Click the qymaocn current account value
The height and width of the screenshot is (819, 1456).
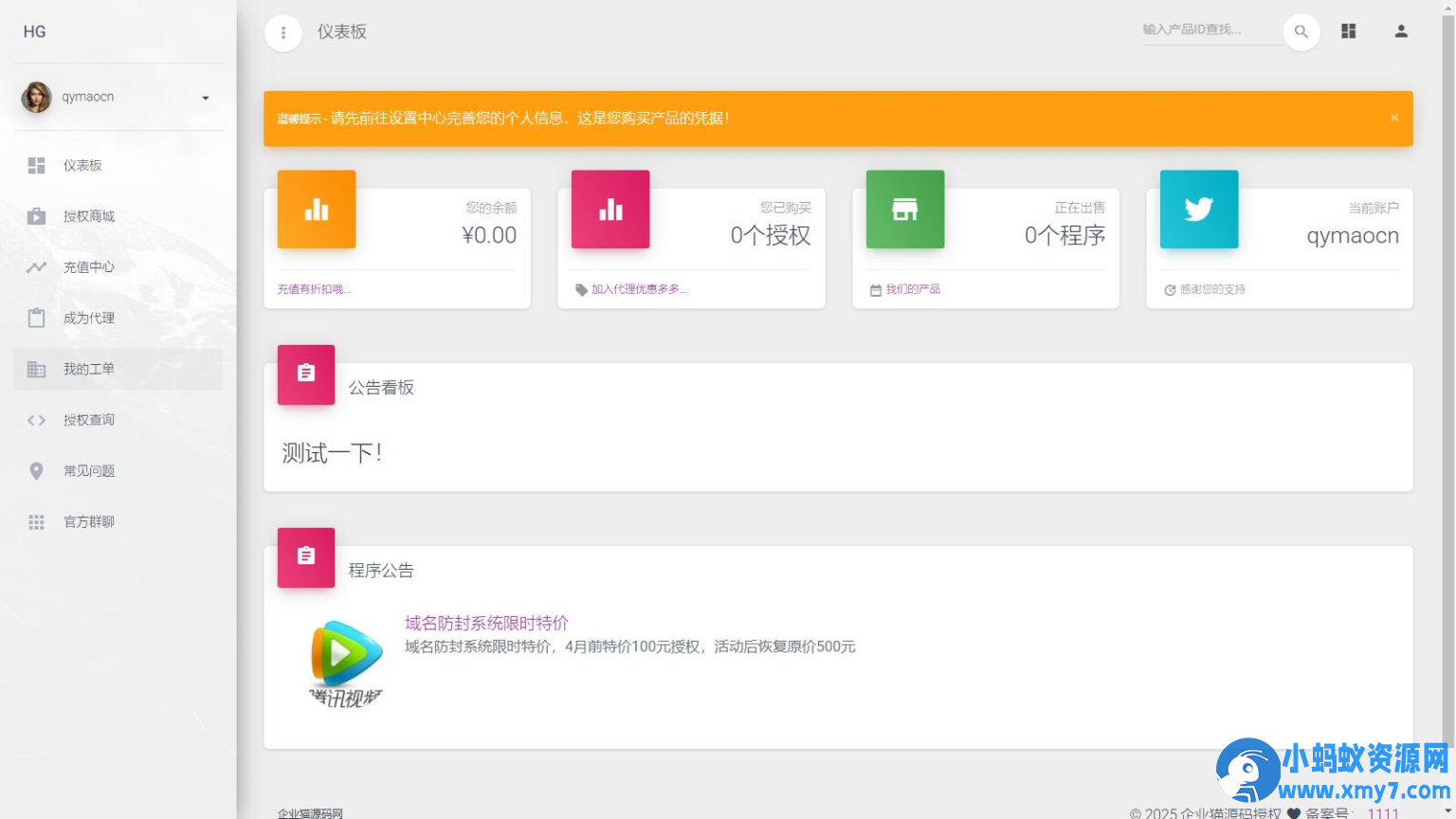point(1353,236)
